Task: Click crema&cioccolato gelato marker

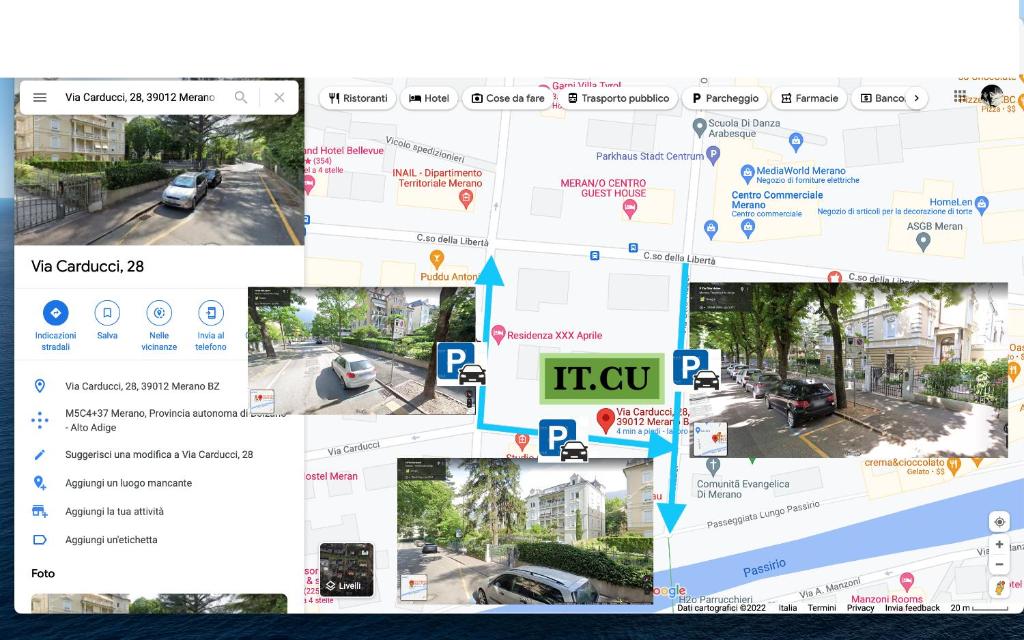Action: pos(953,466)
